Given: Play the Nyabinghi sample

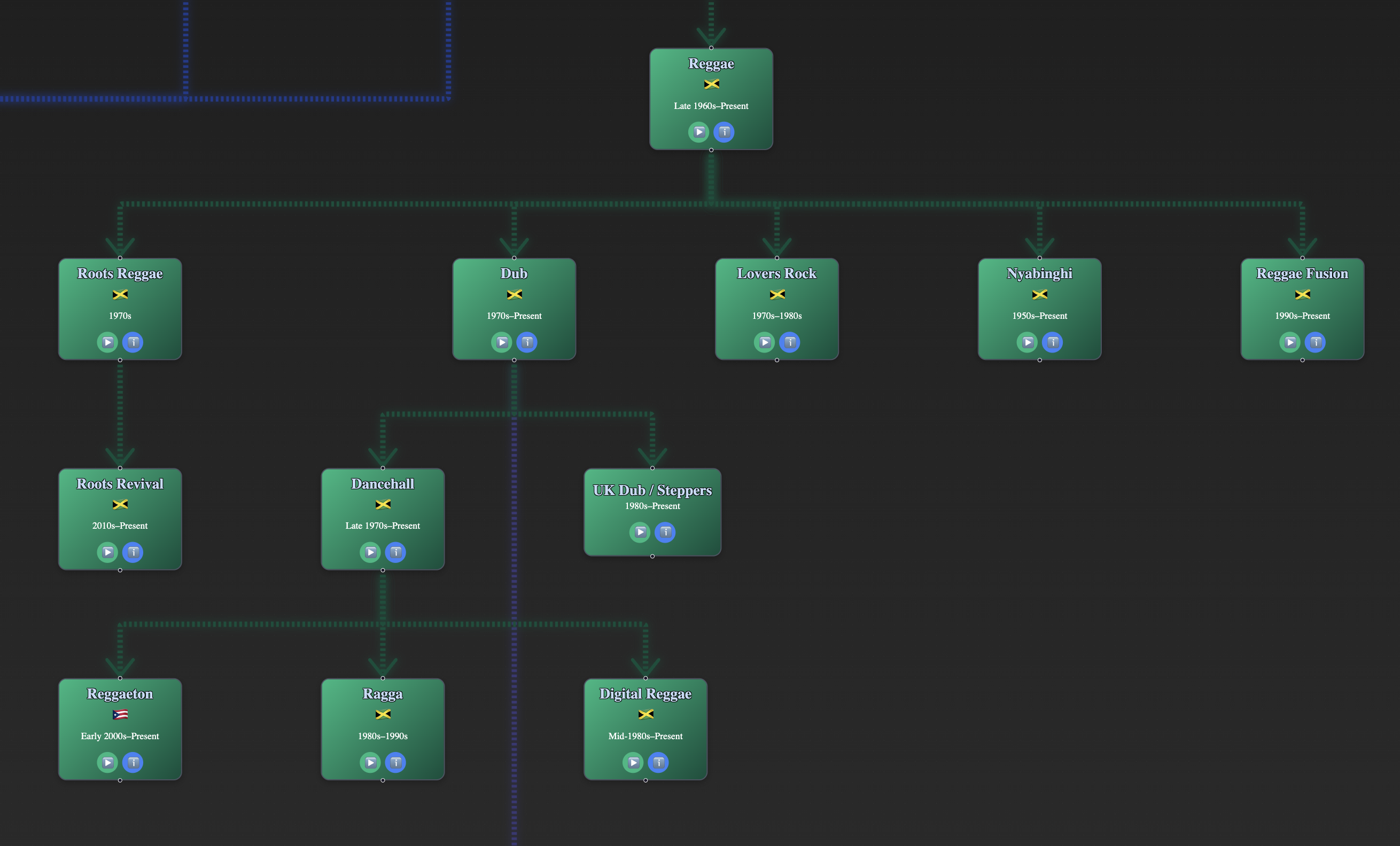Looking at the screenshot, I should pos(1027,342).
